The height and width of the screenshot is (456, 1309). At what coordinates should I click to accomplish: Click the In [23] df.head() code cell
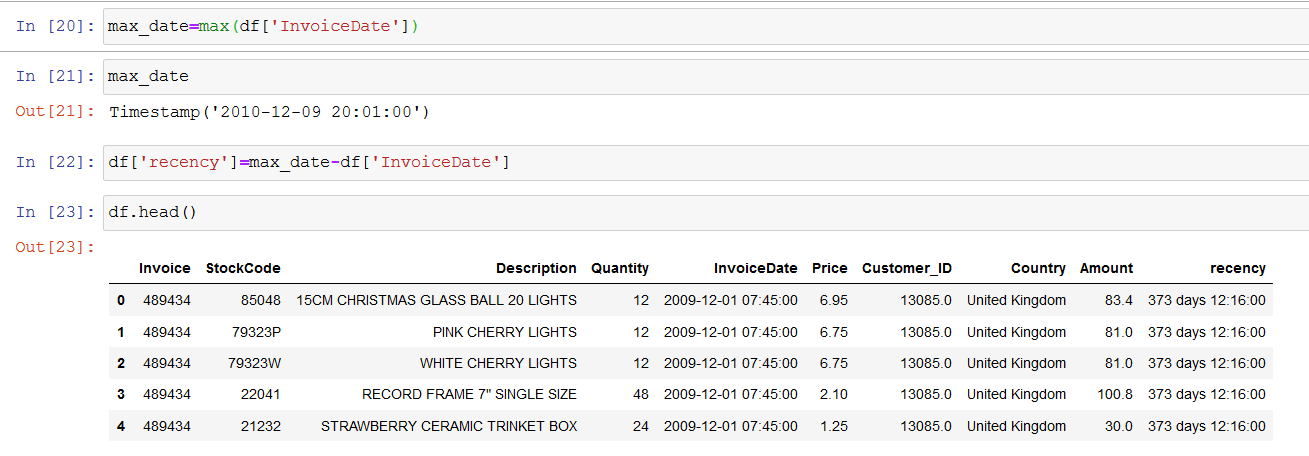pos(705,212)
